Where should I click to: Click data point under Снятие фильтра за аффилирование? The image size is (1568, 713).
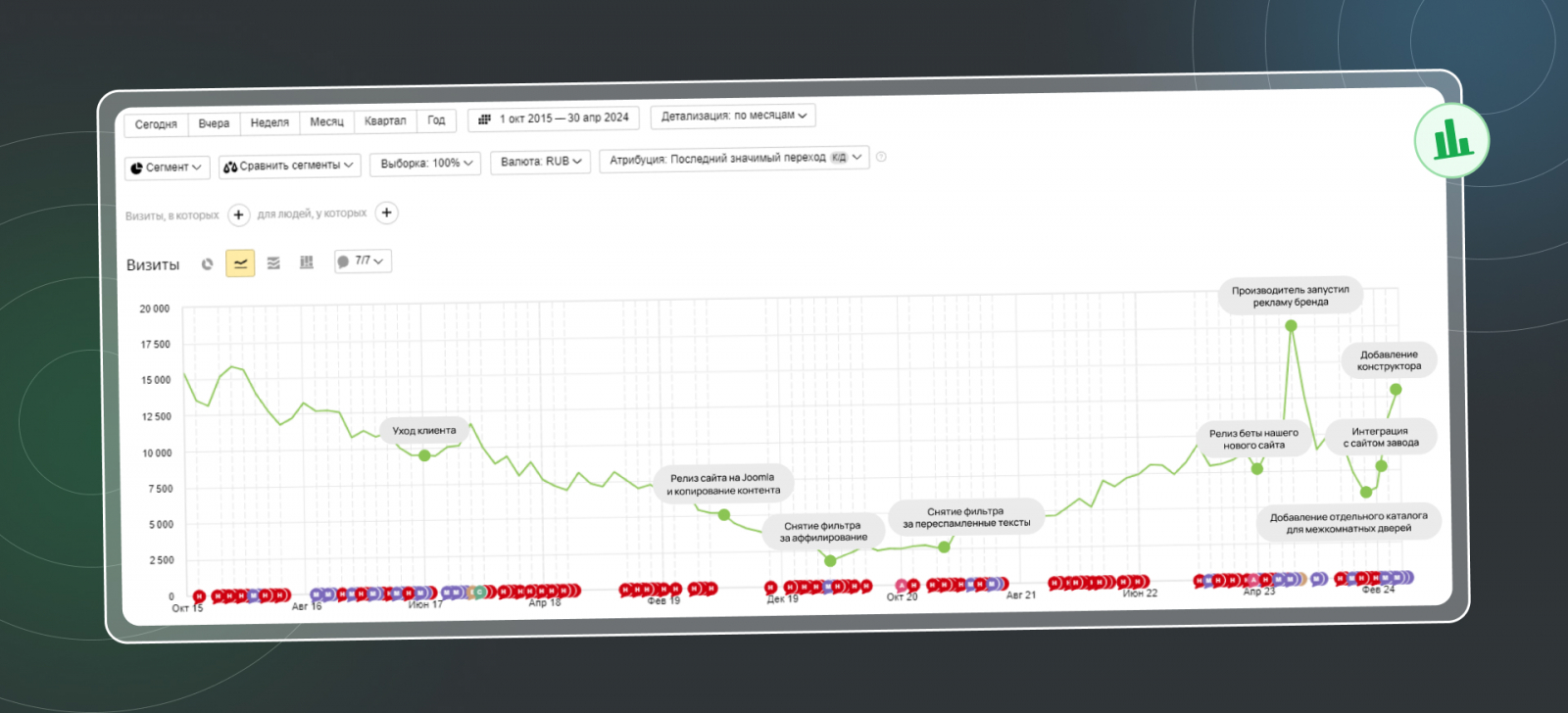tap(830, 561)
